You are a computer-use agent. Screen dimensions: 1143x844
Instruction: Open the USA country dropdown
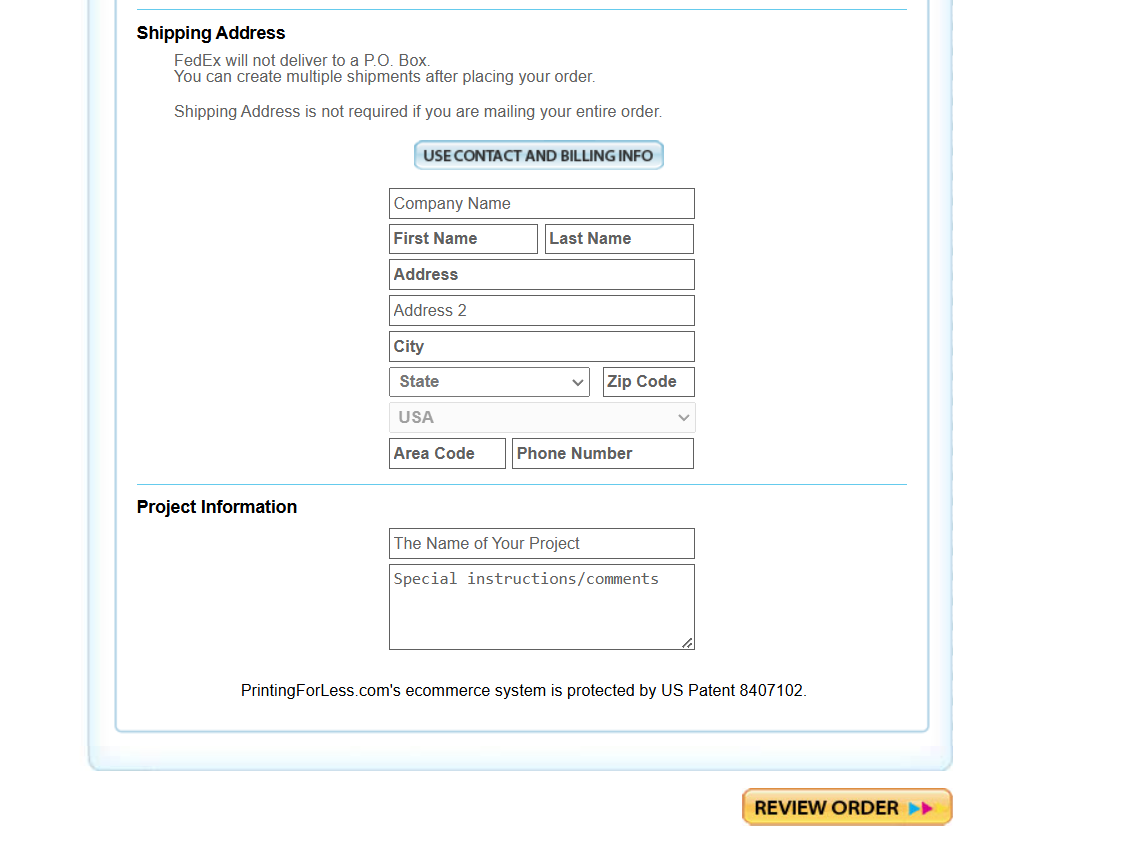(542, 418)
